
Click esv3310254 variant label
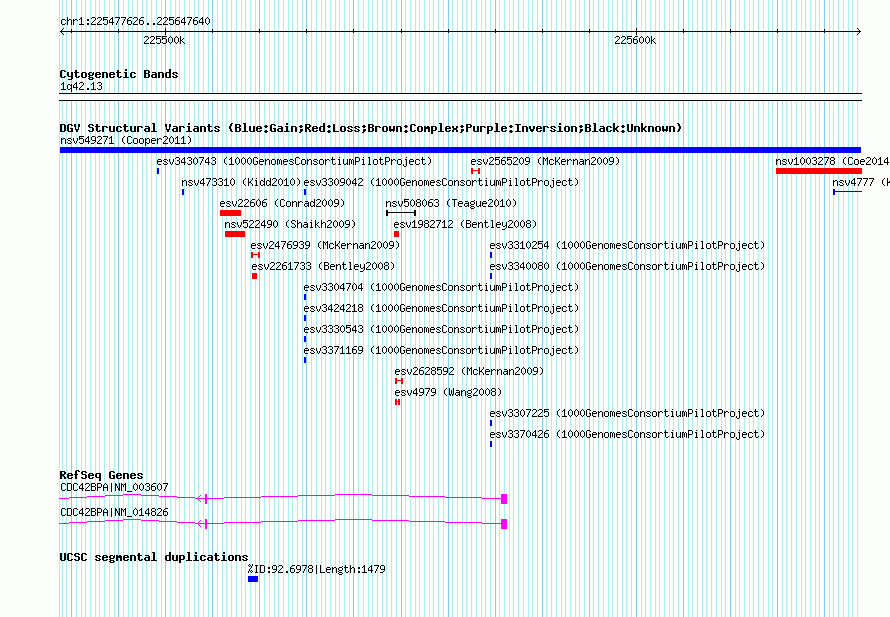pyautogui.click(x=627, y=245)
